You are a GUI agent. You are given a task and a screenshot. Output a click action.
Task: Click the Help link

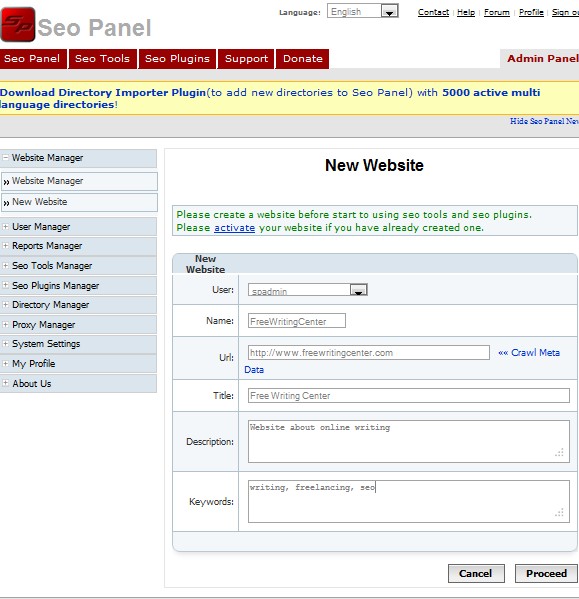pos(466,12)
